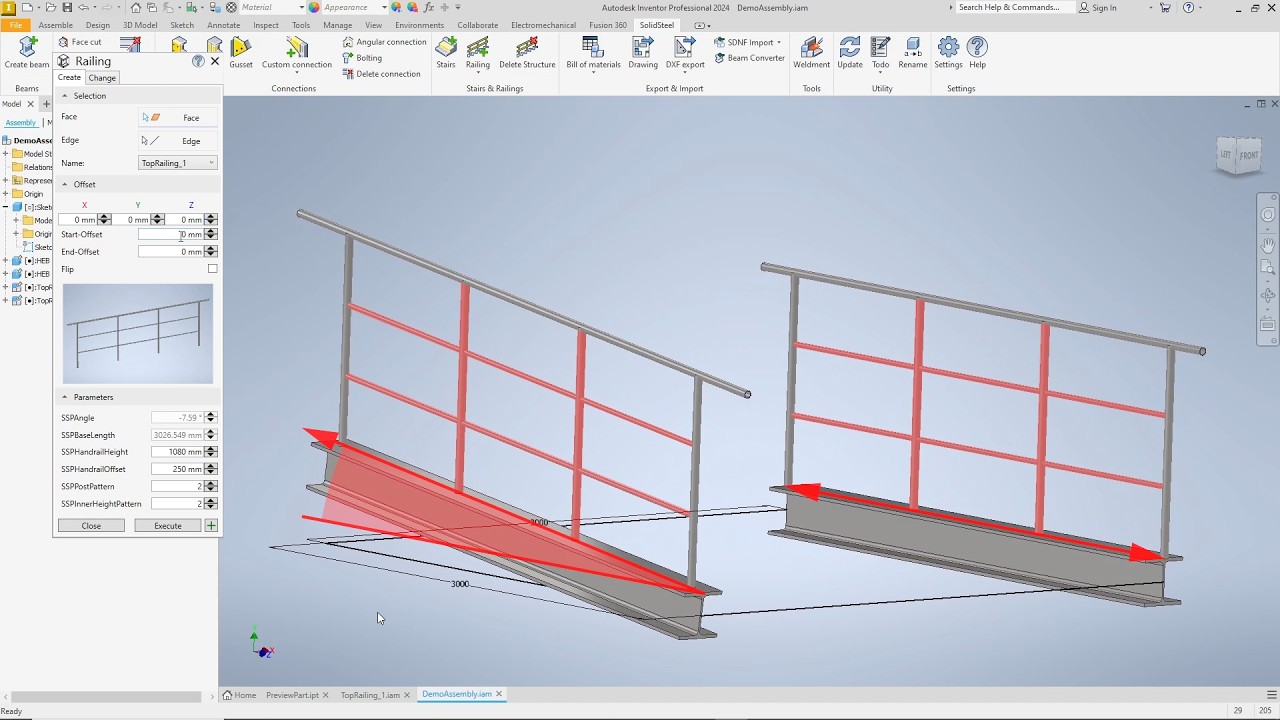
Task: Open the Stairs tool
Action: 446,53
